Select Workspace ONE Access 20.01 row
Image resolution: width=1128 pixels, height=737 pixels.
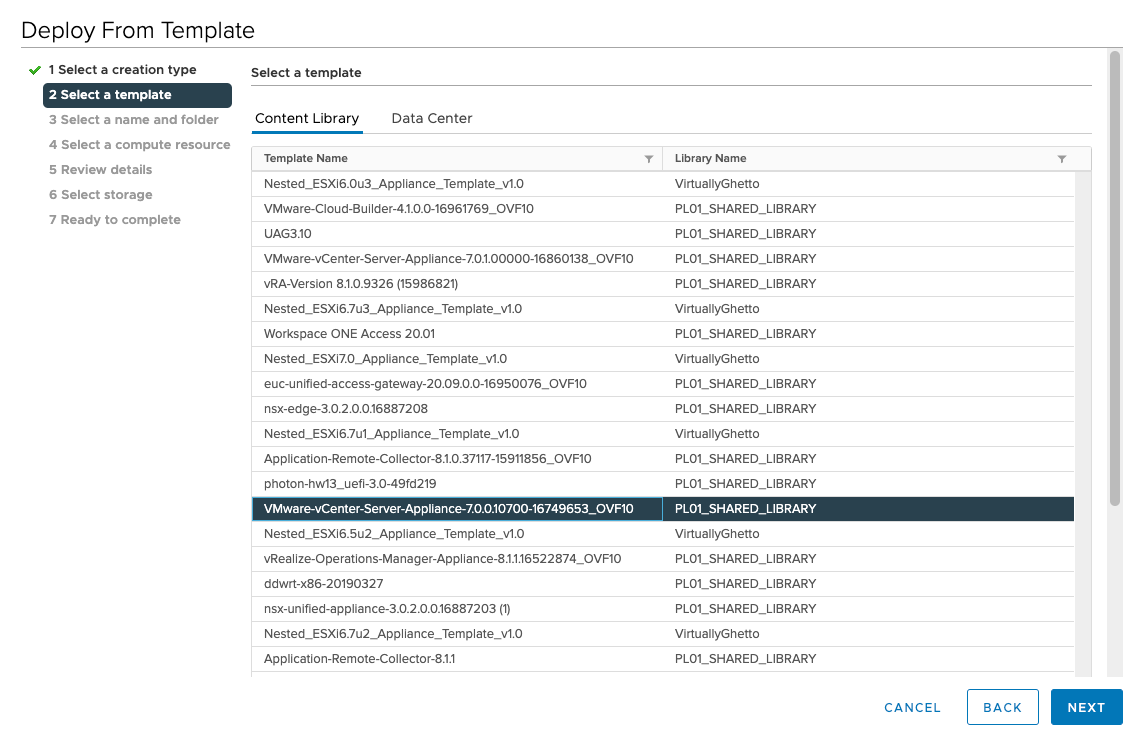tap(349, 334)
